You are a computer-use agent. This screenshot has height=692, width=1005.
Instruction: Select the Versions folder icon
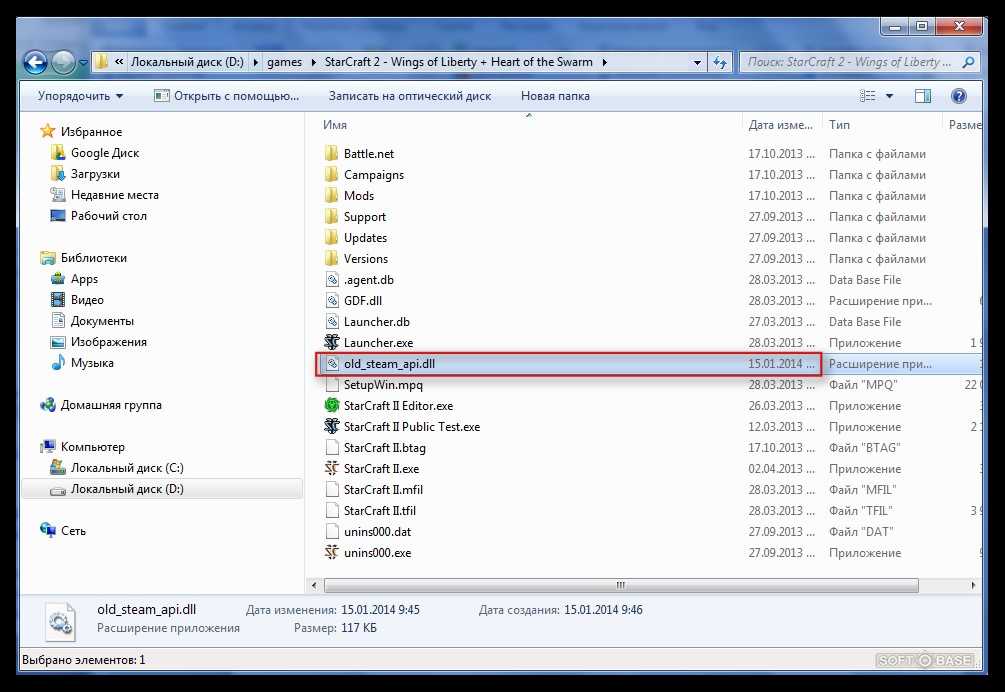331,259
